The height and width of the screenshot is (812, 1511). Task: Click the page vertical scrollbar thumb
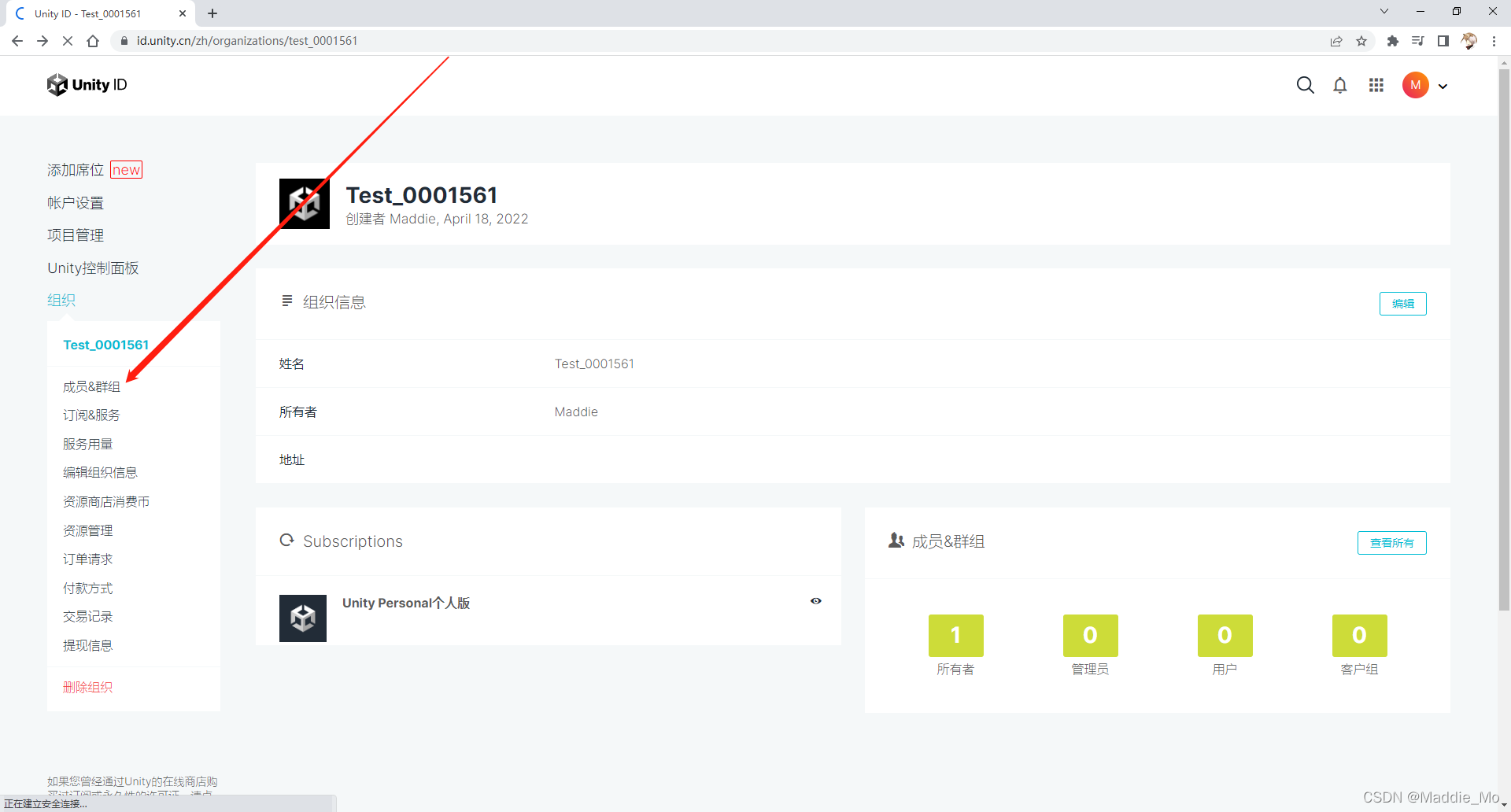(1504, 338)
